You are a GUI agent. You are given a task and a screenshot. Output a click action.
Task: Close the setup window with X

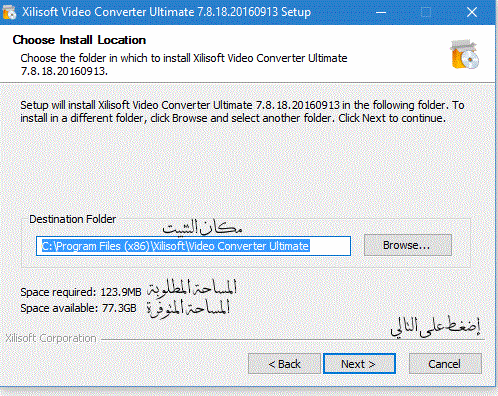(x=472, y=12)
